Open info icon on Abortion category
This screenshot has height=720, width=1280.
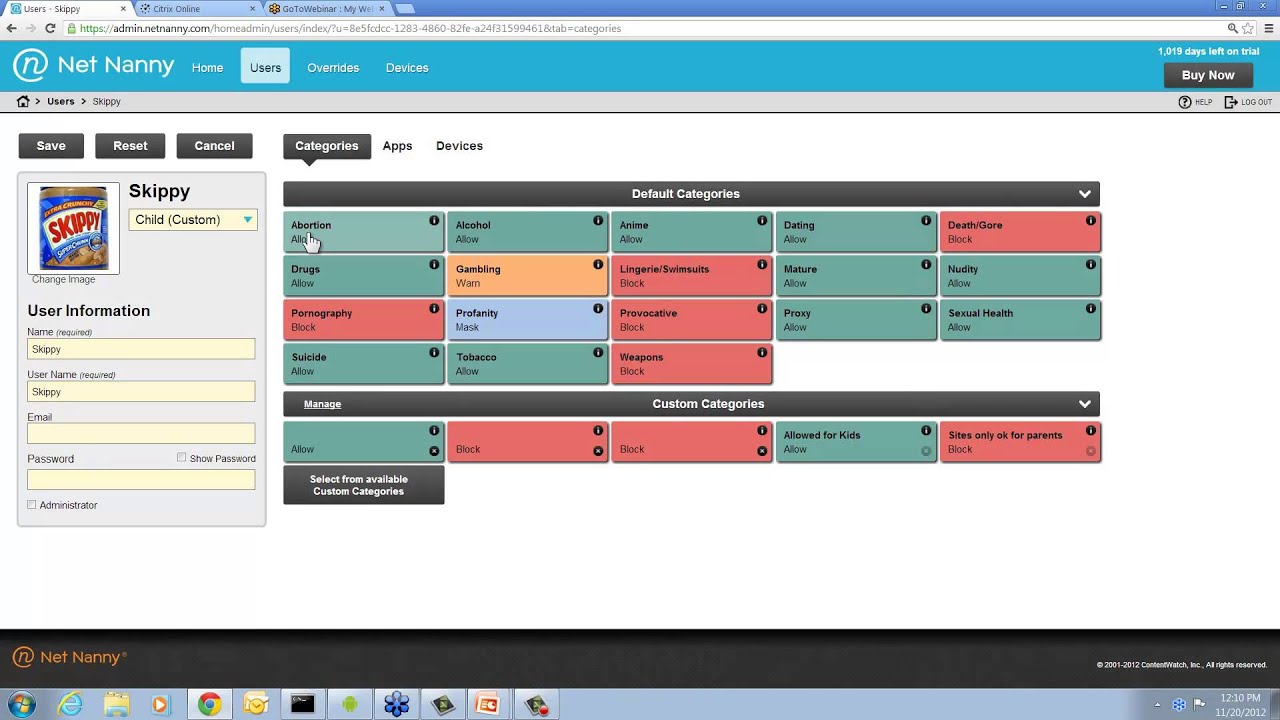point(434,221)
